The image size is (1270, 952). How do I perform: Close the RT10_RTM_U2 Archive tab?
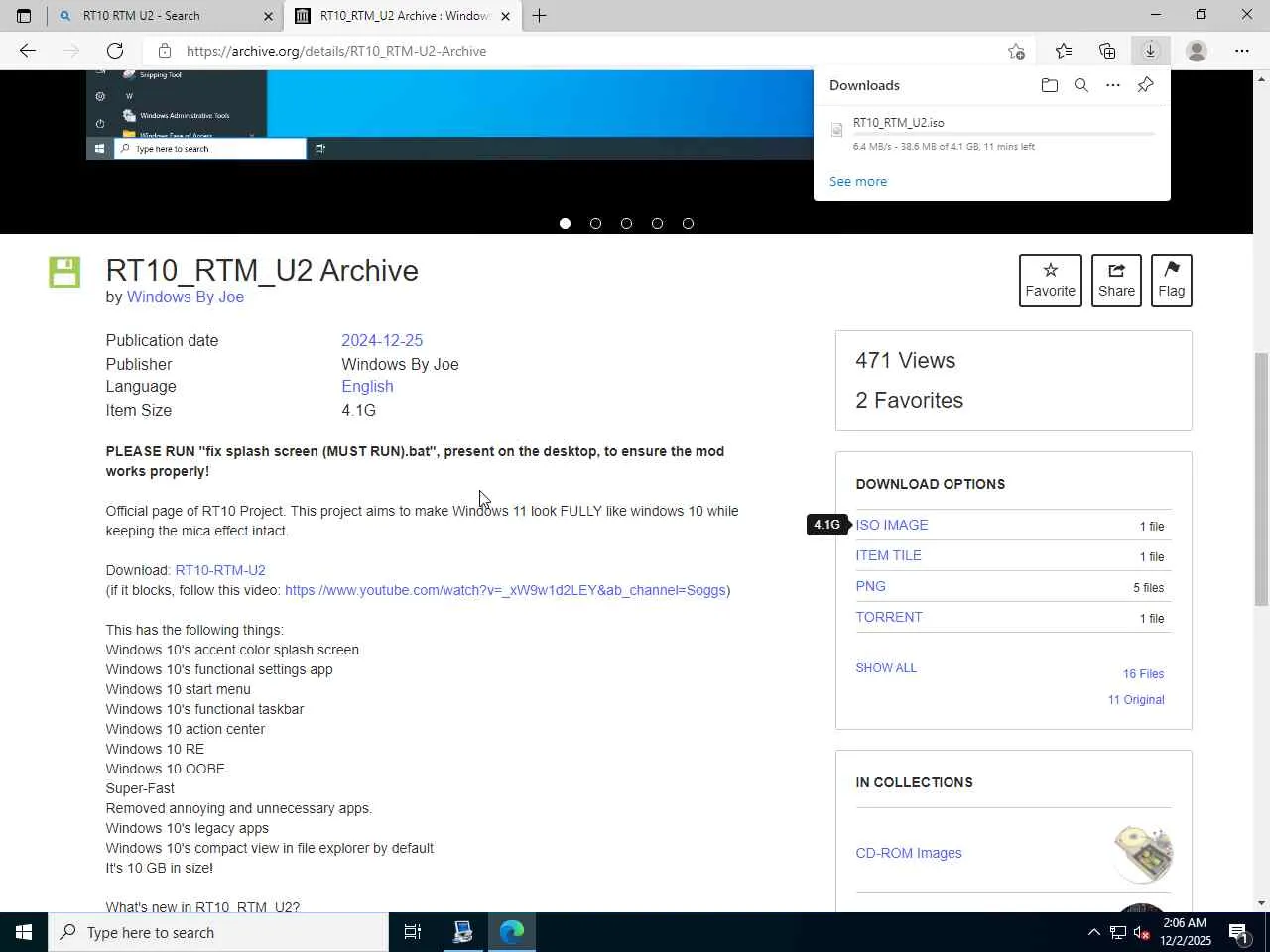click(x=505, y=16)
